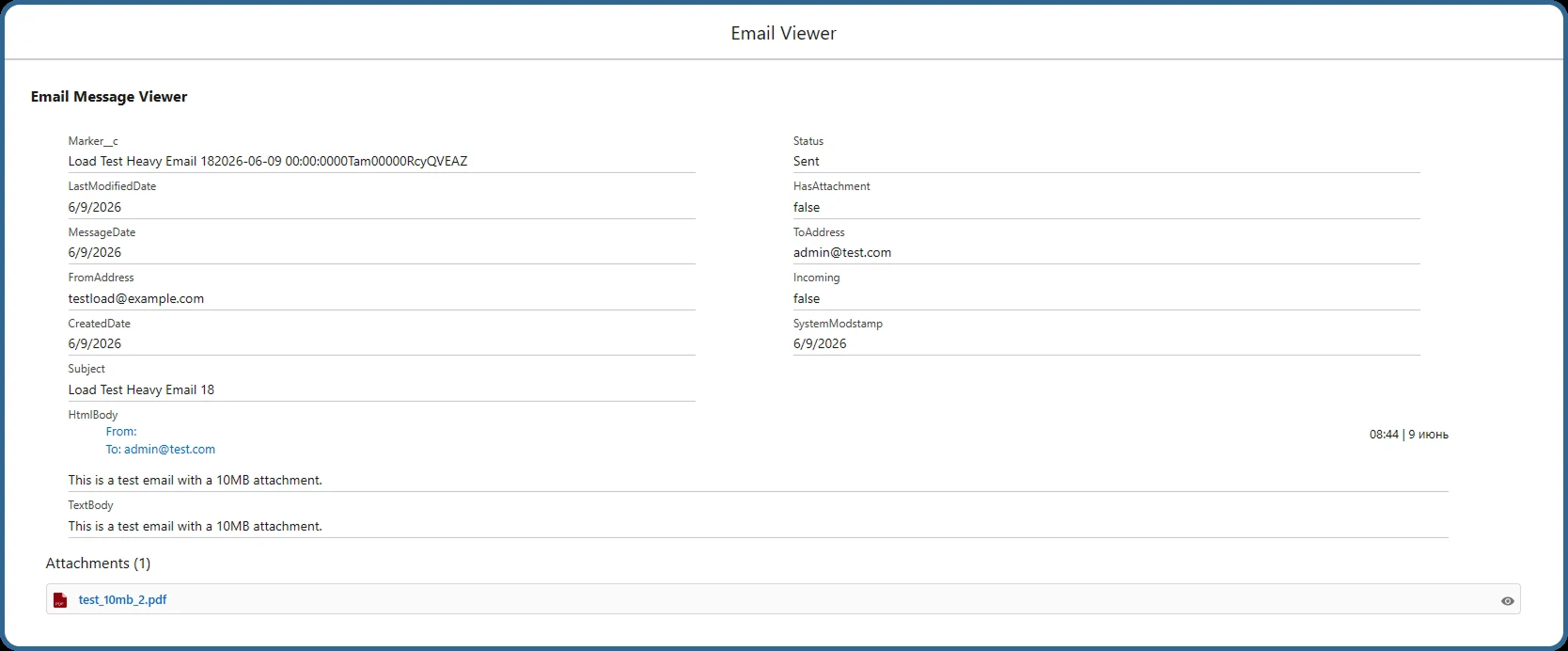Preview attachment with the eye icon

pos(1507,601)
